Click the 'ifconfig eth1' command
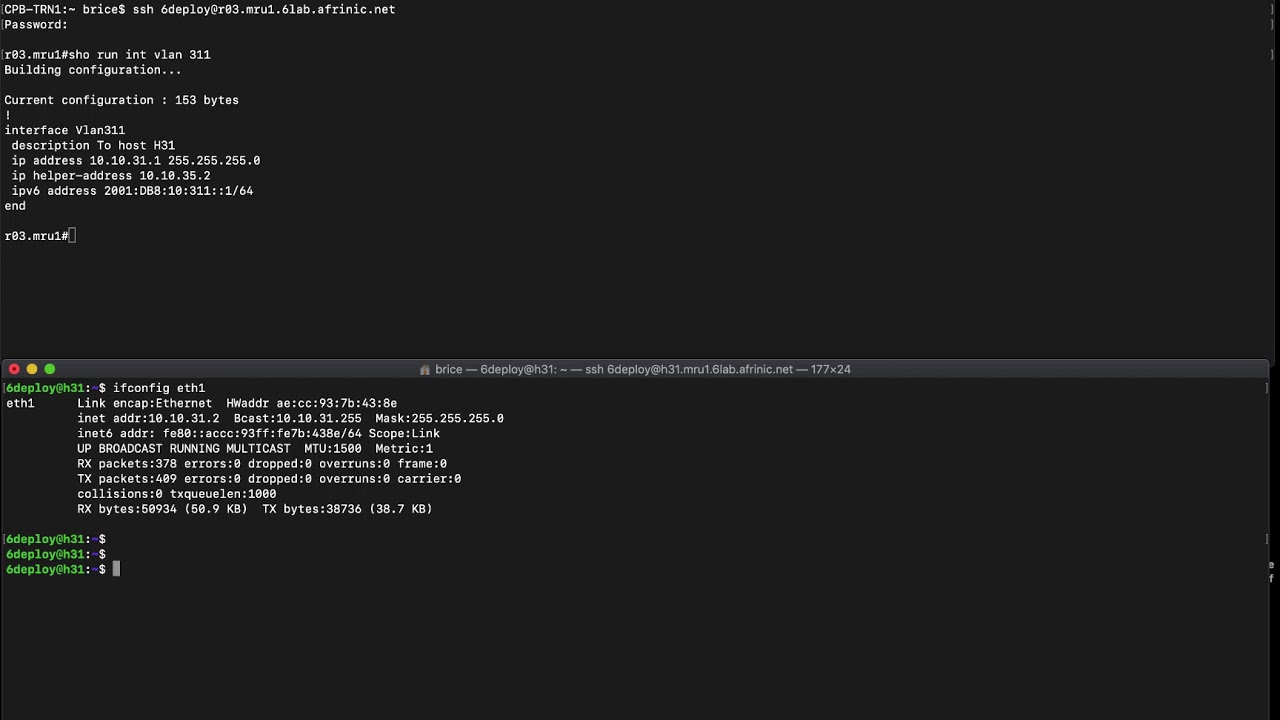 159,388
